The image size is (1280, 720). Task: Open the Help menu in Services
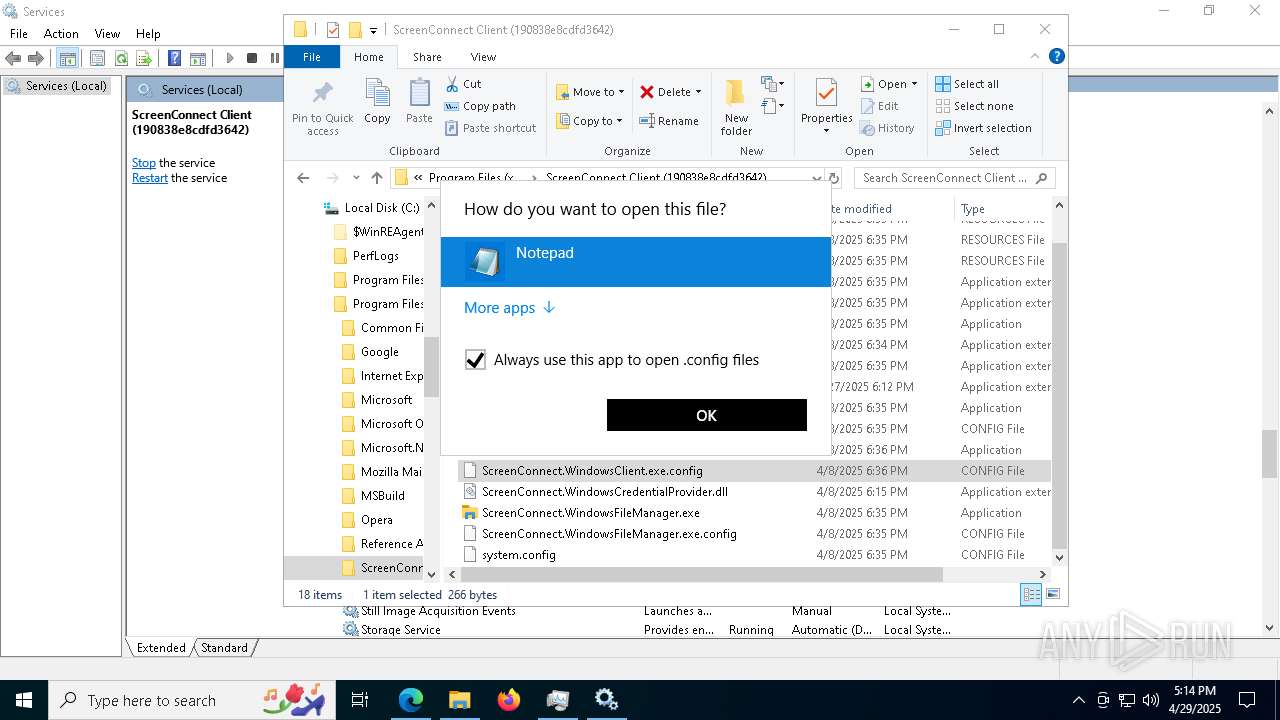[x=148, y=33]
